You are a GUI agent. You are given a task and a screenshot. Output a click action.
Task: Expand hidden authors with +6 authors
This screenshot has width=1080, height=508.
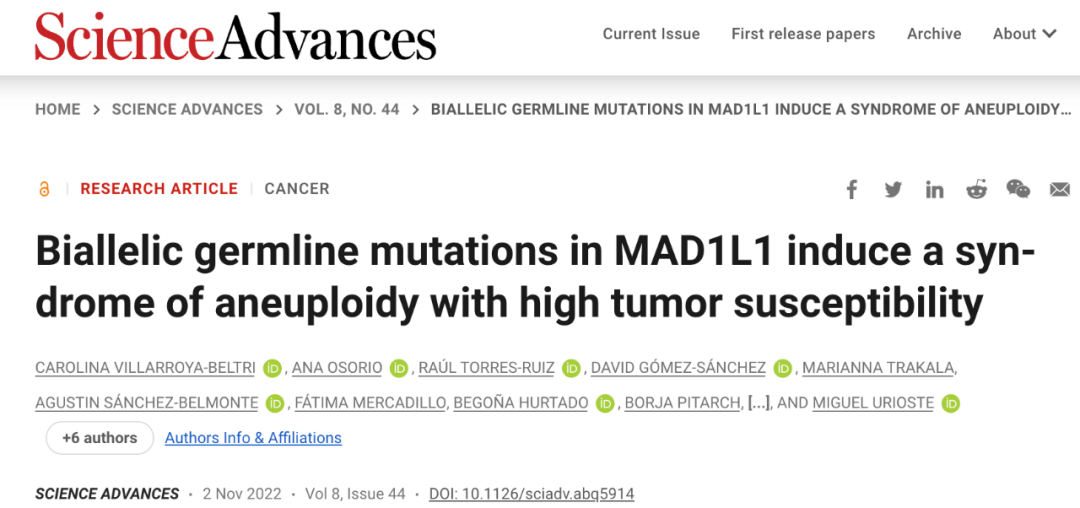[x=99, y=438]
